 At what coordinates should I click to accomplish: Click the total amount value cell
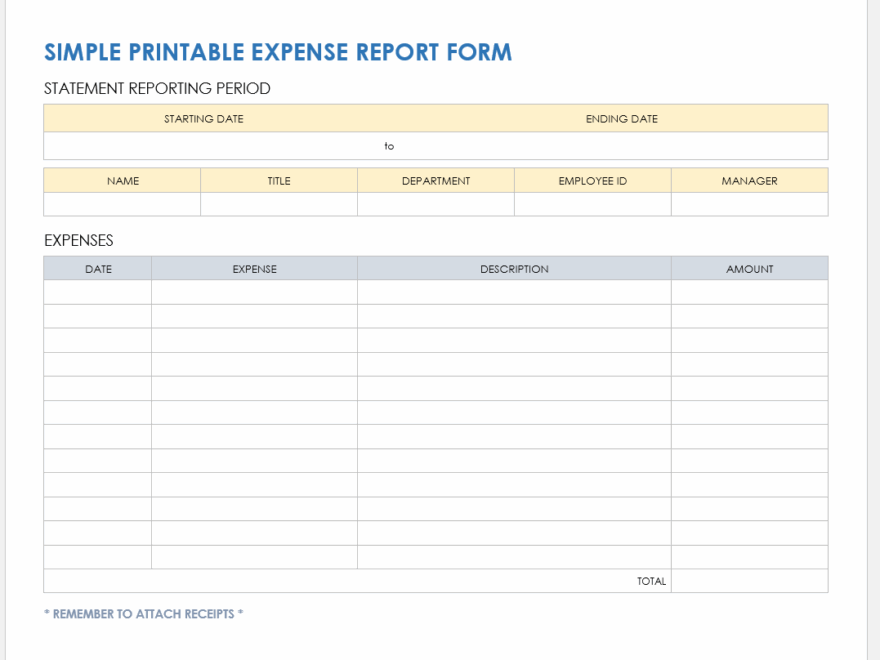click(x=749, y=581)
